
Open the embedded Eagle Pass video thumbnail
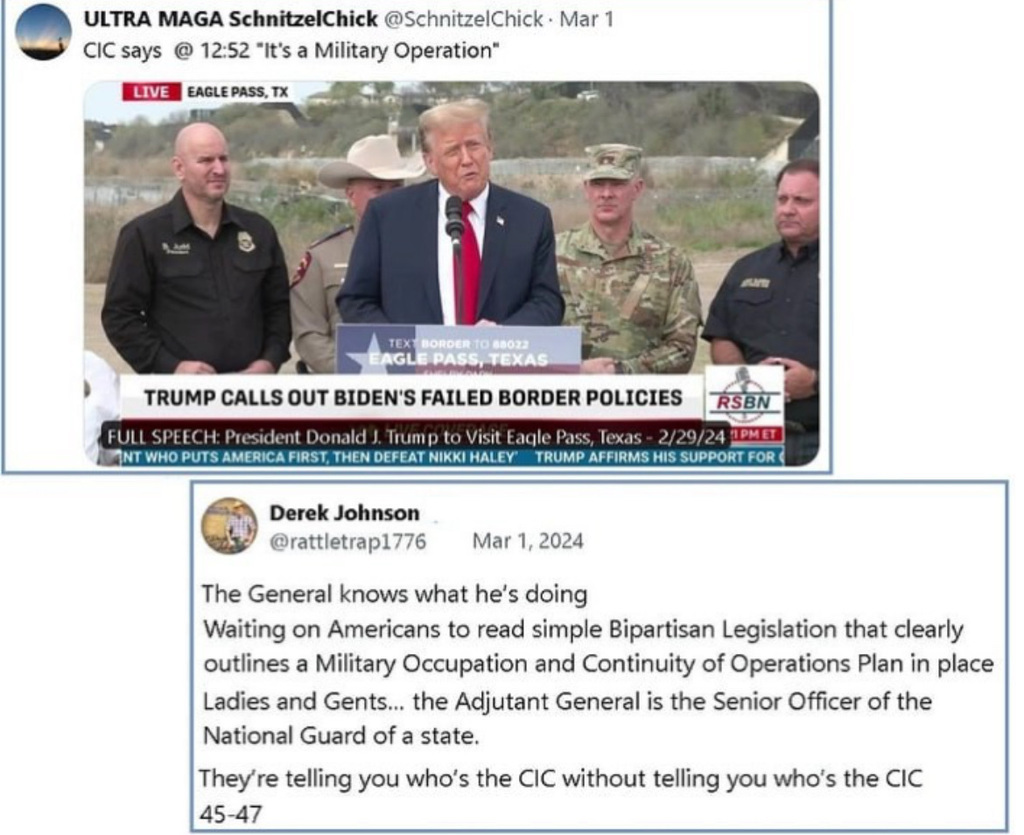click(451, 274)
